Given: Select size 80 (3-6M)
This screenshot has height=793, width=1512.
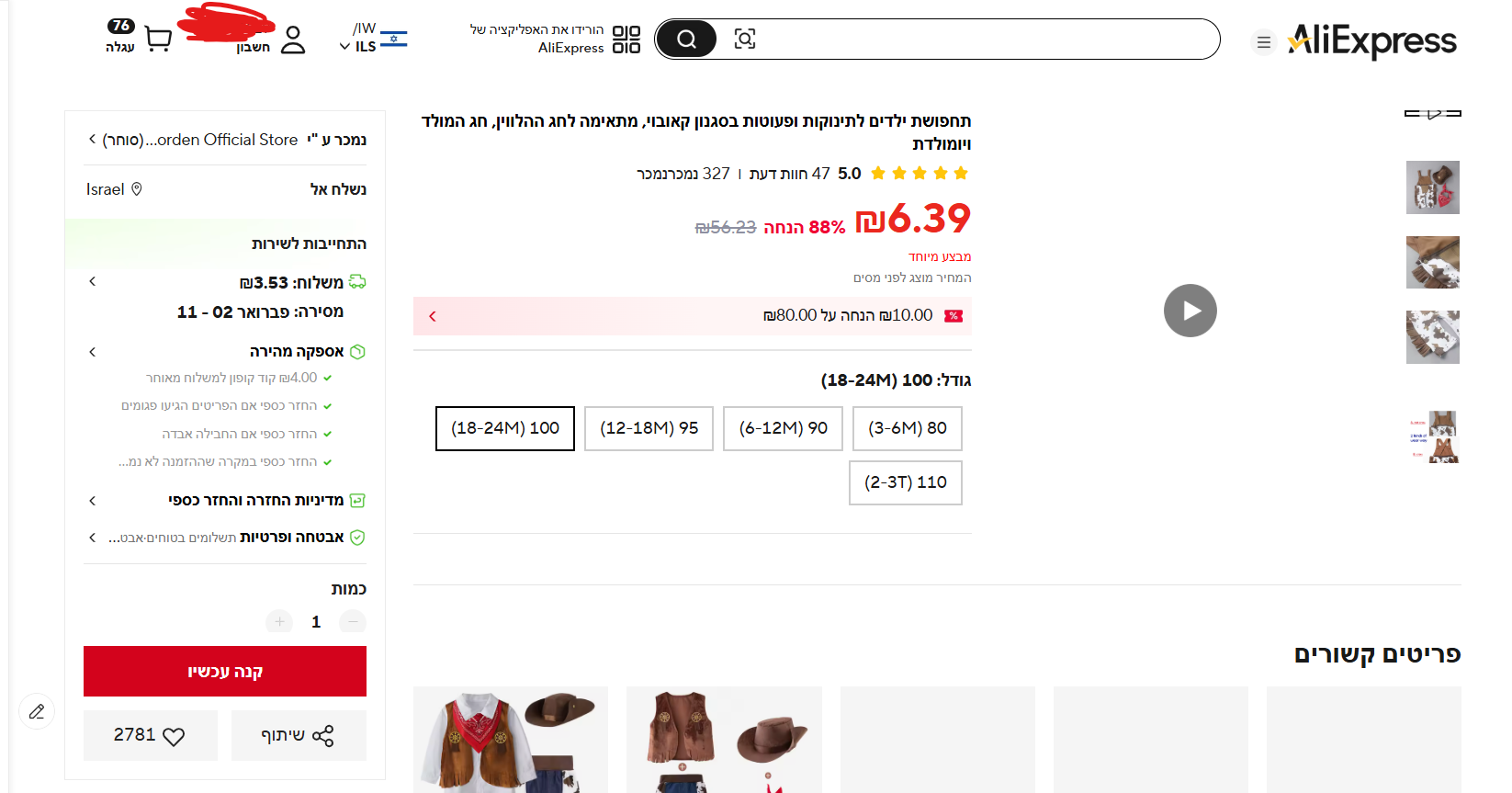Looking at the screenshot, I should point(907,428).
